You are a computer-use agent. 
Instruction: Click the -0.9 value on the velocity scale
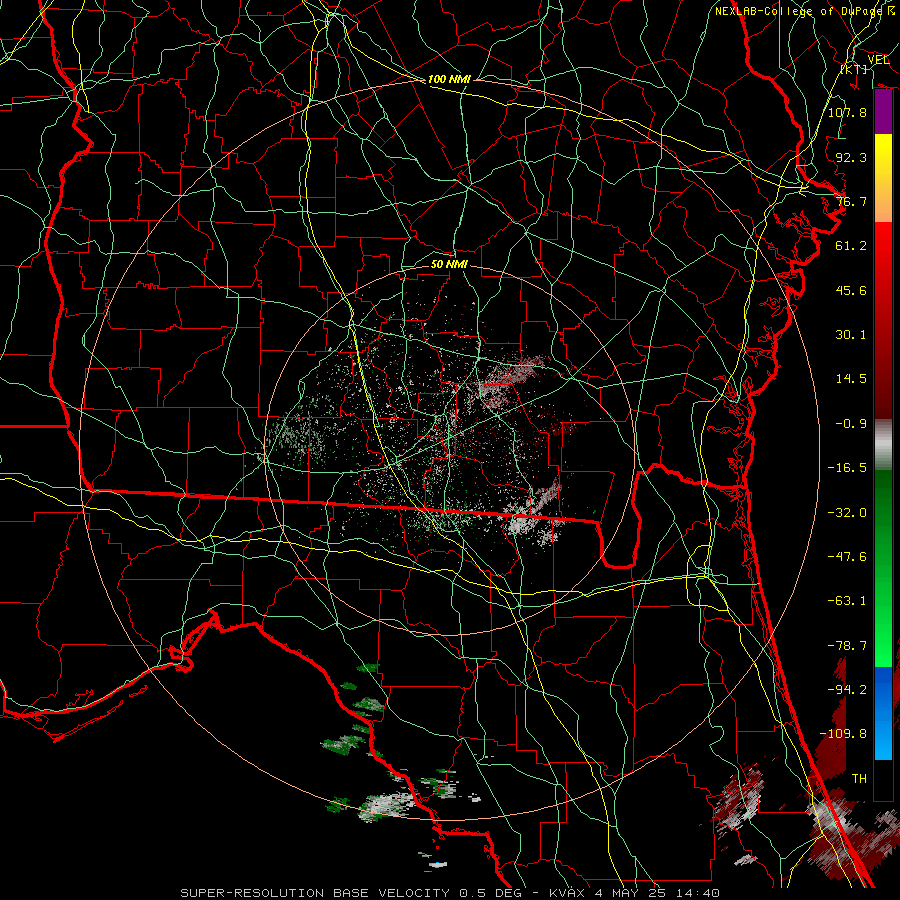pyautogui.click(x=851, y=424)
